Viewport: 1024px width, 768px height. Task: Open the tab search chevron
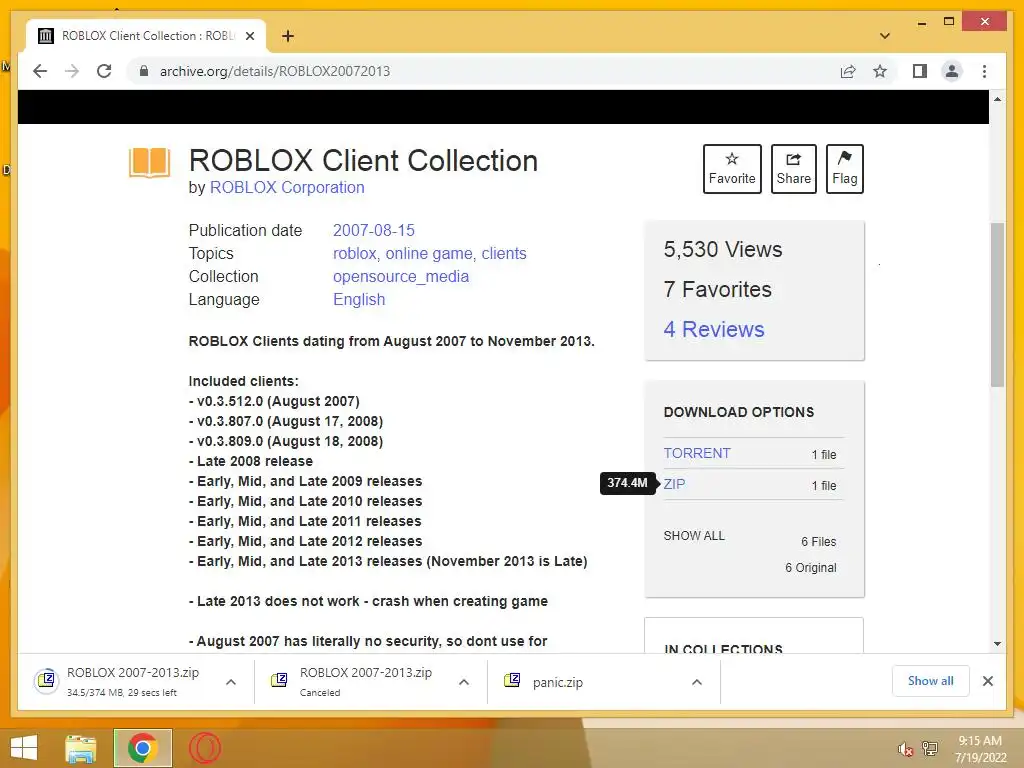tap(885, 36)
